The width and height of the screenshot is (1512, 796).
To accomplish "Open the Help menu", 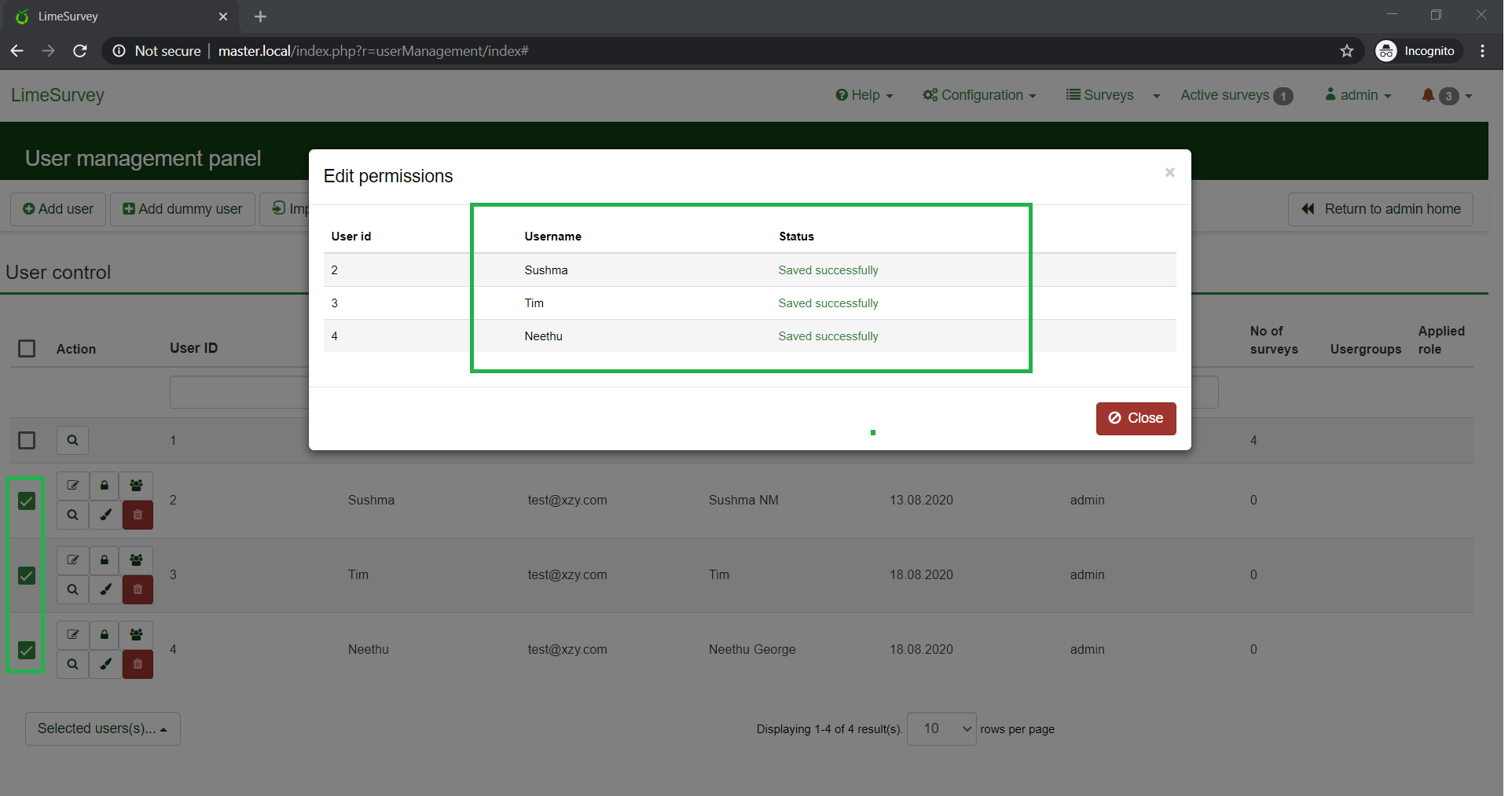I will click(864, 95).
